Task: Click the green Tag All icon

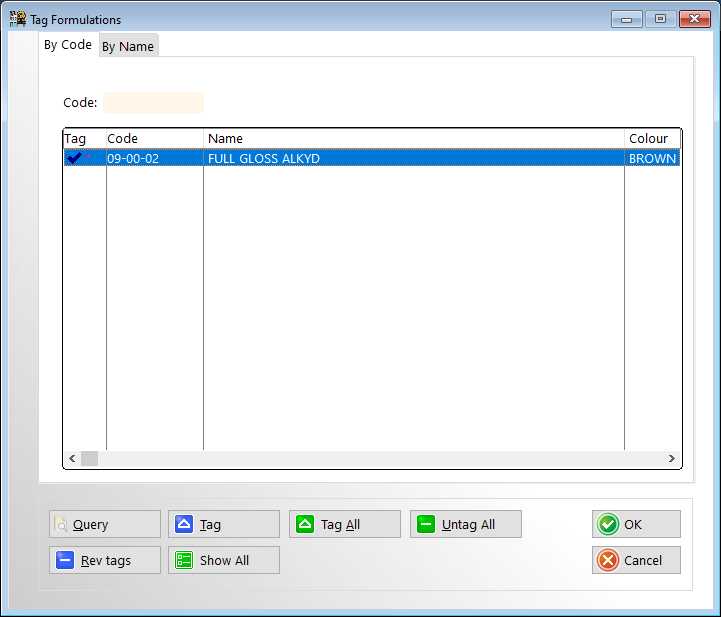Action: (305, 525)
